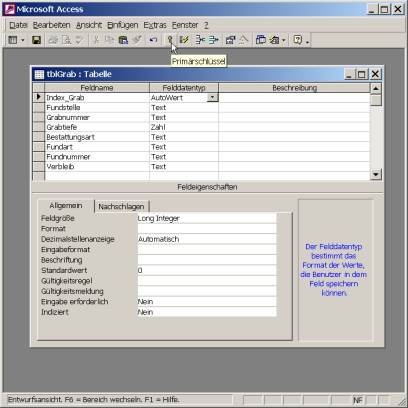Click the Fundstelle field name cell
The height and width of the screenshot is (408, 408).
click(97, 107)
